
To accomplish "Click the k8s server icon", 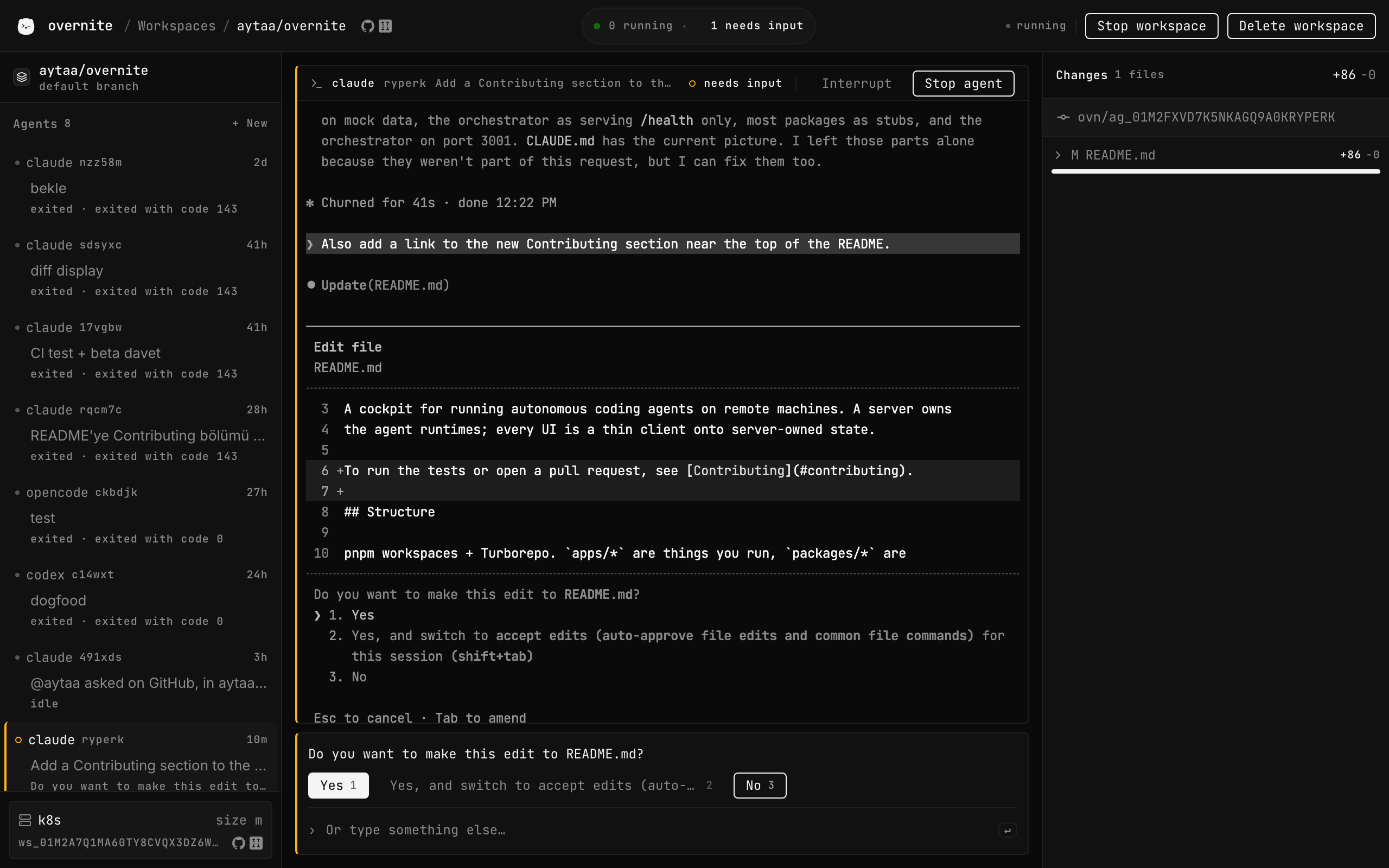I will [24, 820].
